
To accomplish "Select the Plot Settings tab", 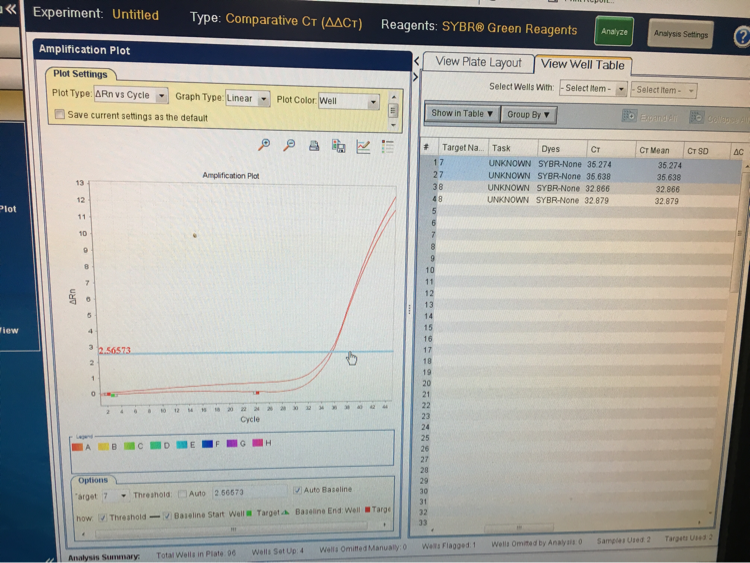I will click(x=80, y=74).
